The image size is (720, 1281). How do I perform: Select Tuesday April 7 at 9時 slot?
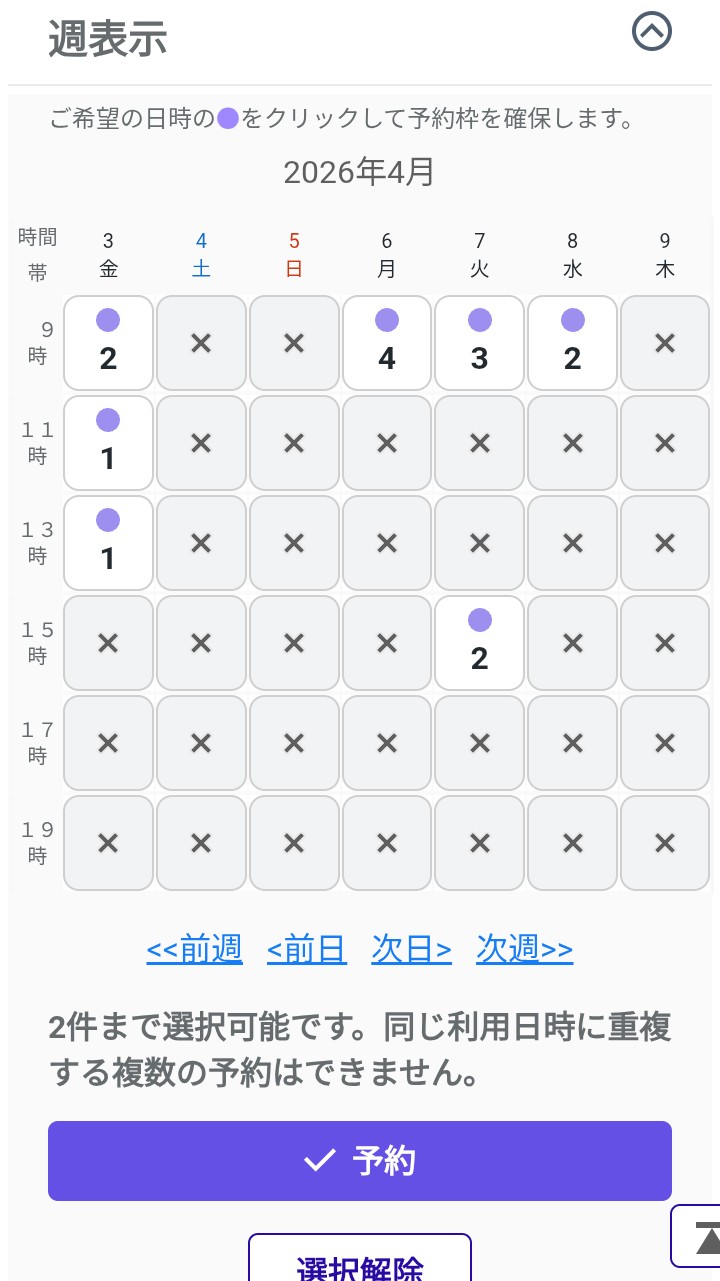coord(480,342)
